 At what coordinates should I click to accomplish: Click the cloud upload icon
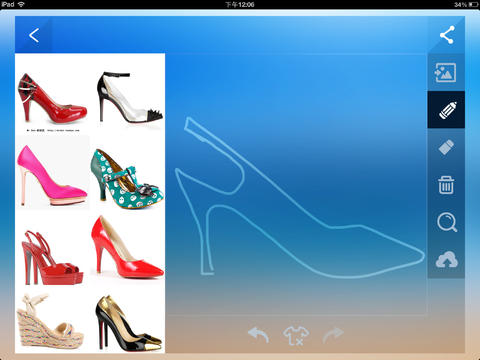pyautogui.click(x=447, y=259)
